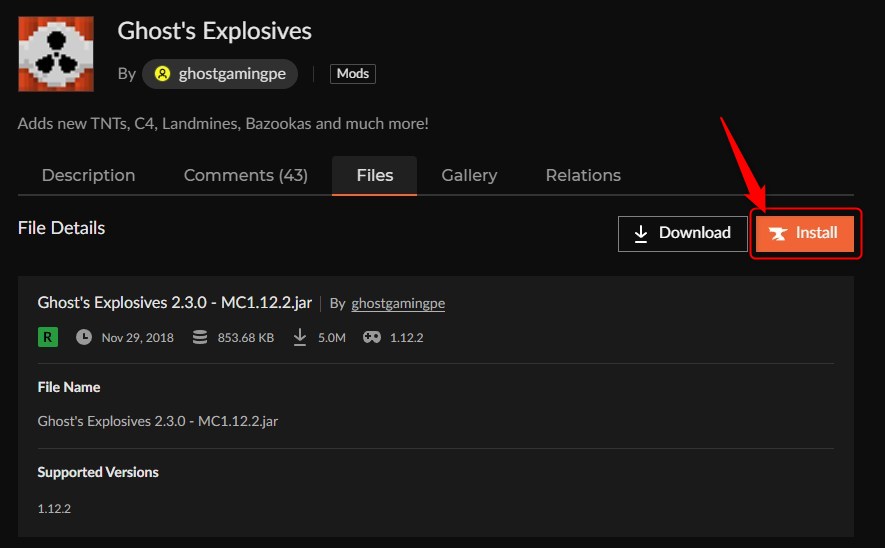The height and width of the screenshot is (548, 885).
Task: Click the File Details heading
Action: [62, 228]
